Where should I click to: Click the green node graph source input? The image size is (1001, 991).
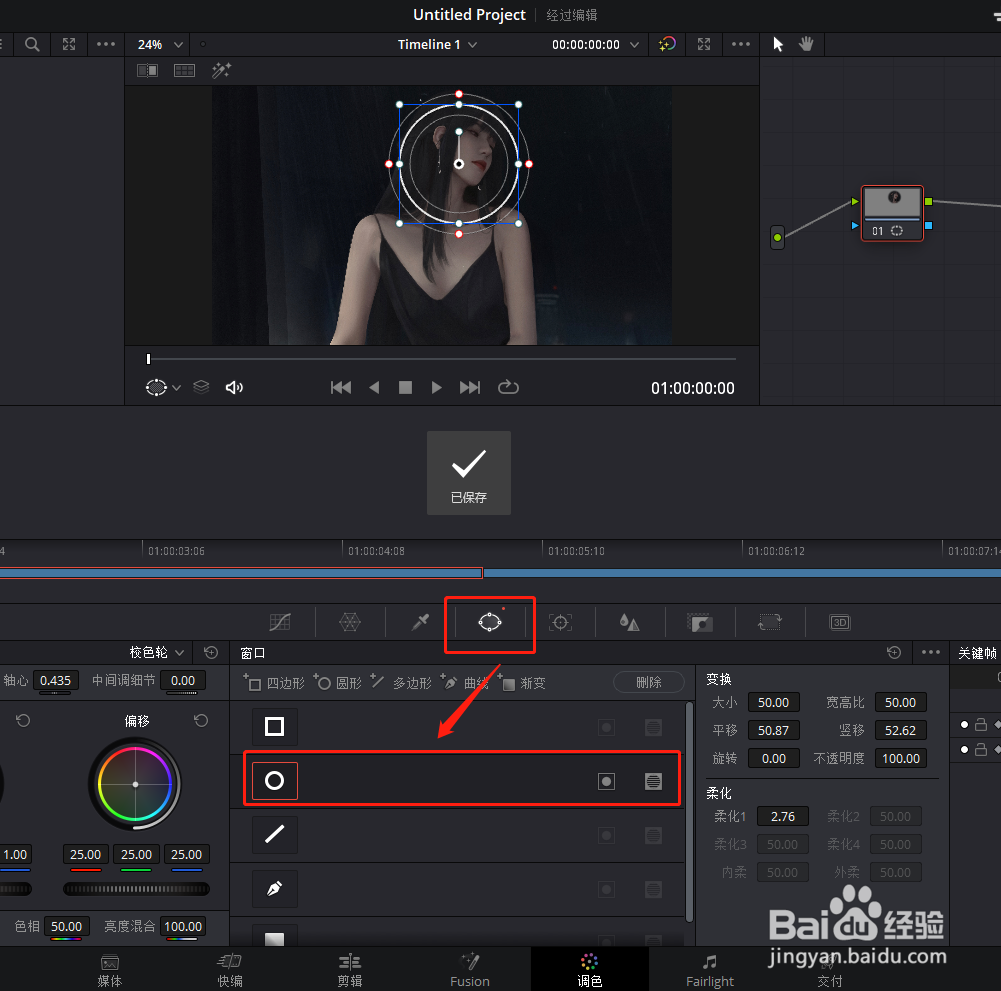coord(777,238)
